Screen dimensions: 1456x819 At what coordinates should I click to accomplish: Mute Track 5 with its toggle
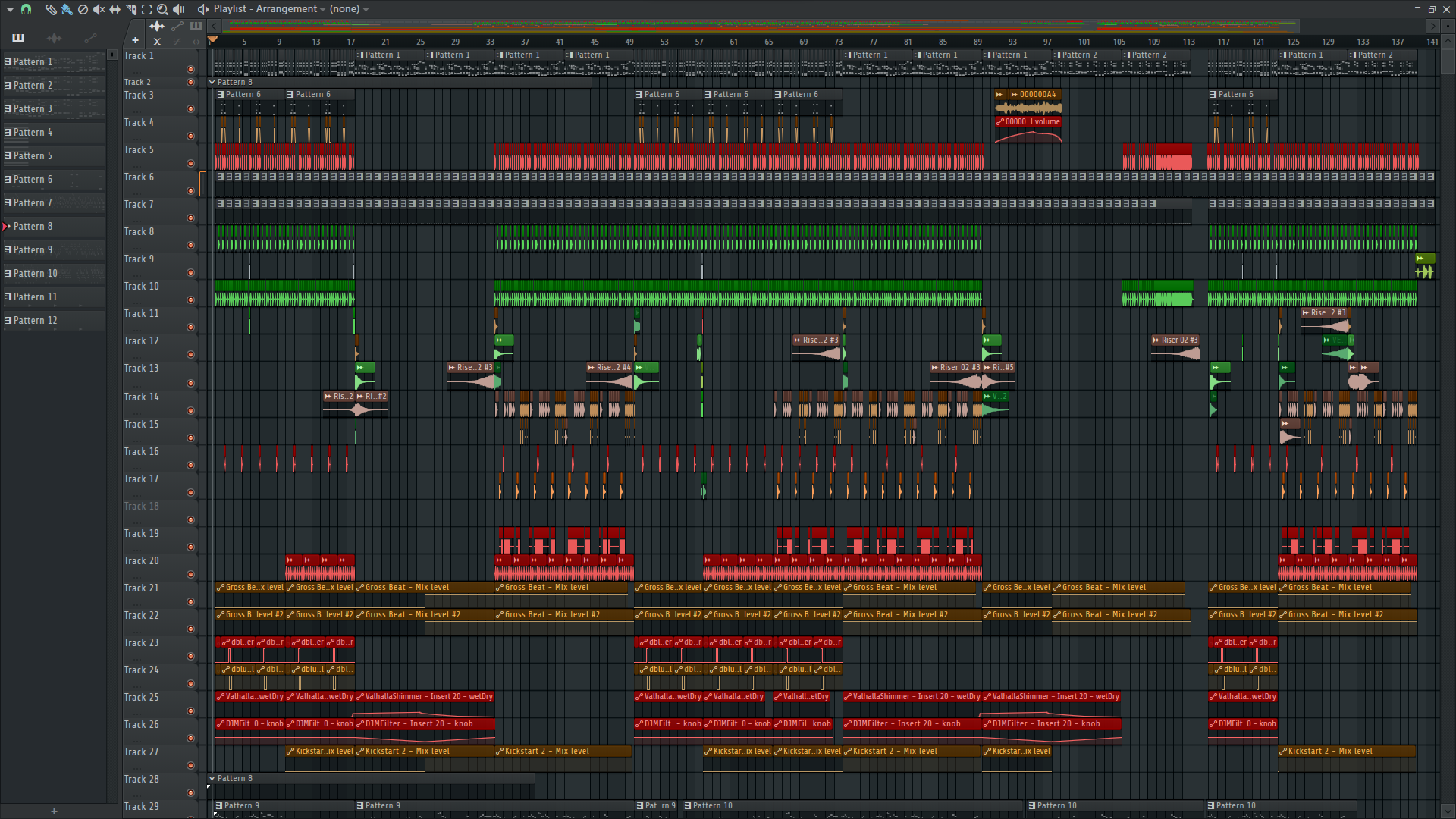pos(190,163)
